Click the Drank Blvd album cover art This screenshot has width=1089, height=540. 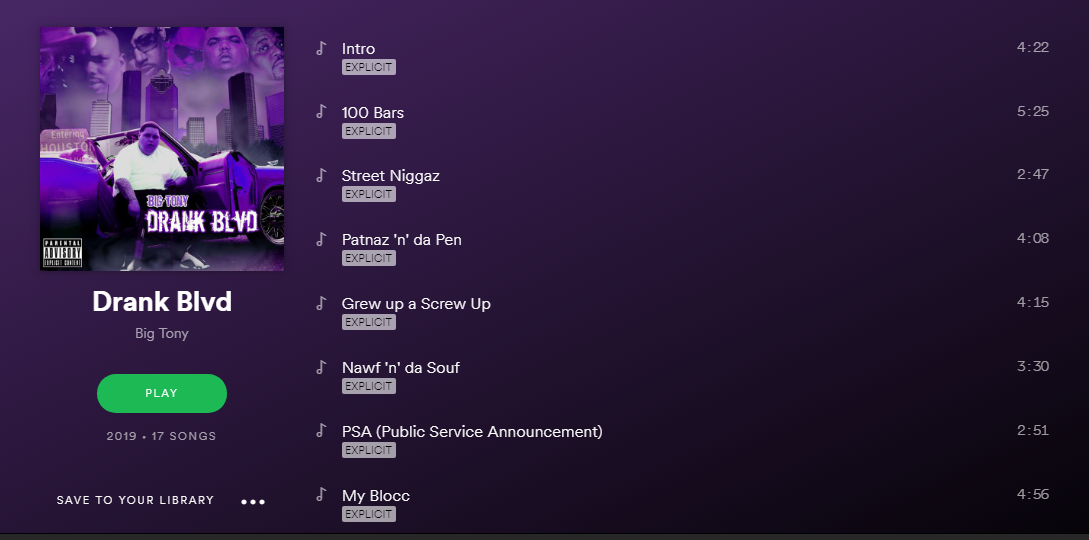coord(162,148)
